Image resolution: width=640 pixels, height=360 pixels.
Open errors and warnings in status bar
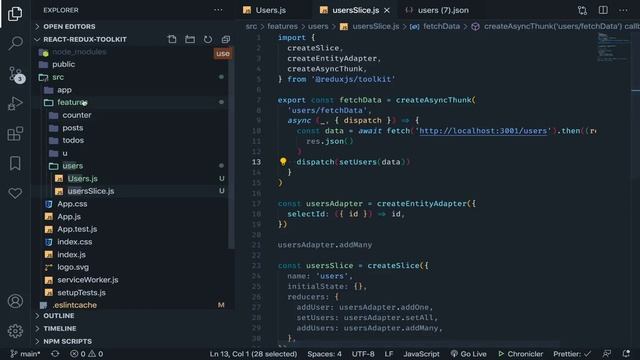click(86, 354)
